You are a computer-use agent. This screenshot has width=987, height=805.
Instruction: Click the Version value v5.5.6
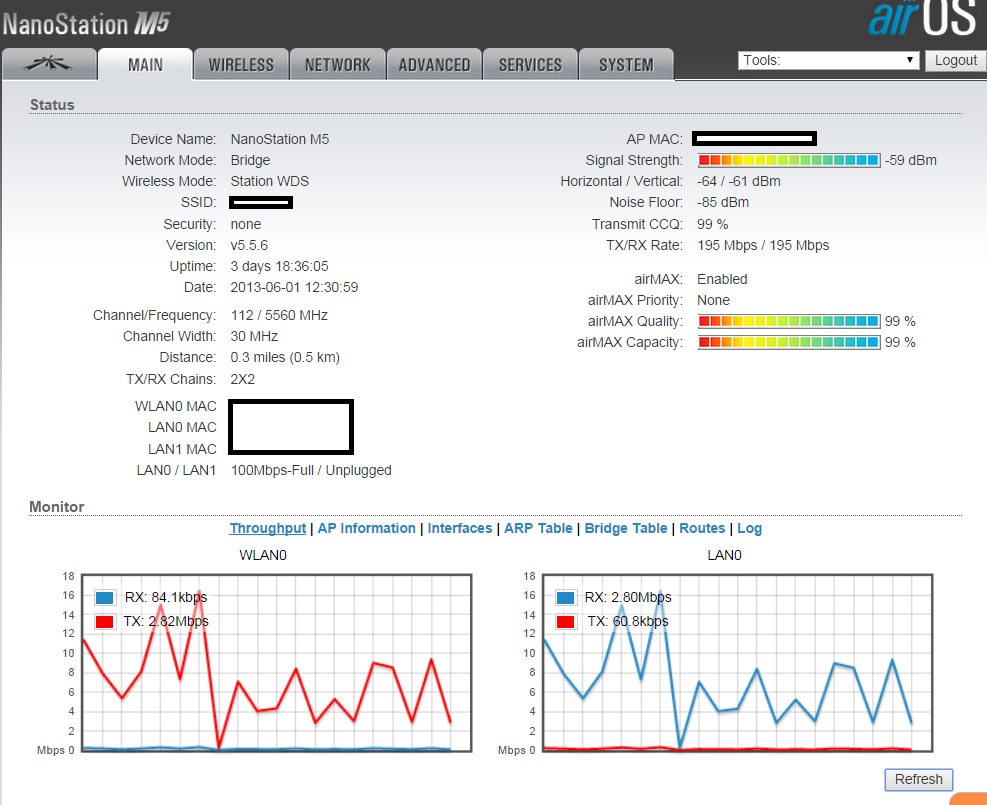(249, 245)
